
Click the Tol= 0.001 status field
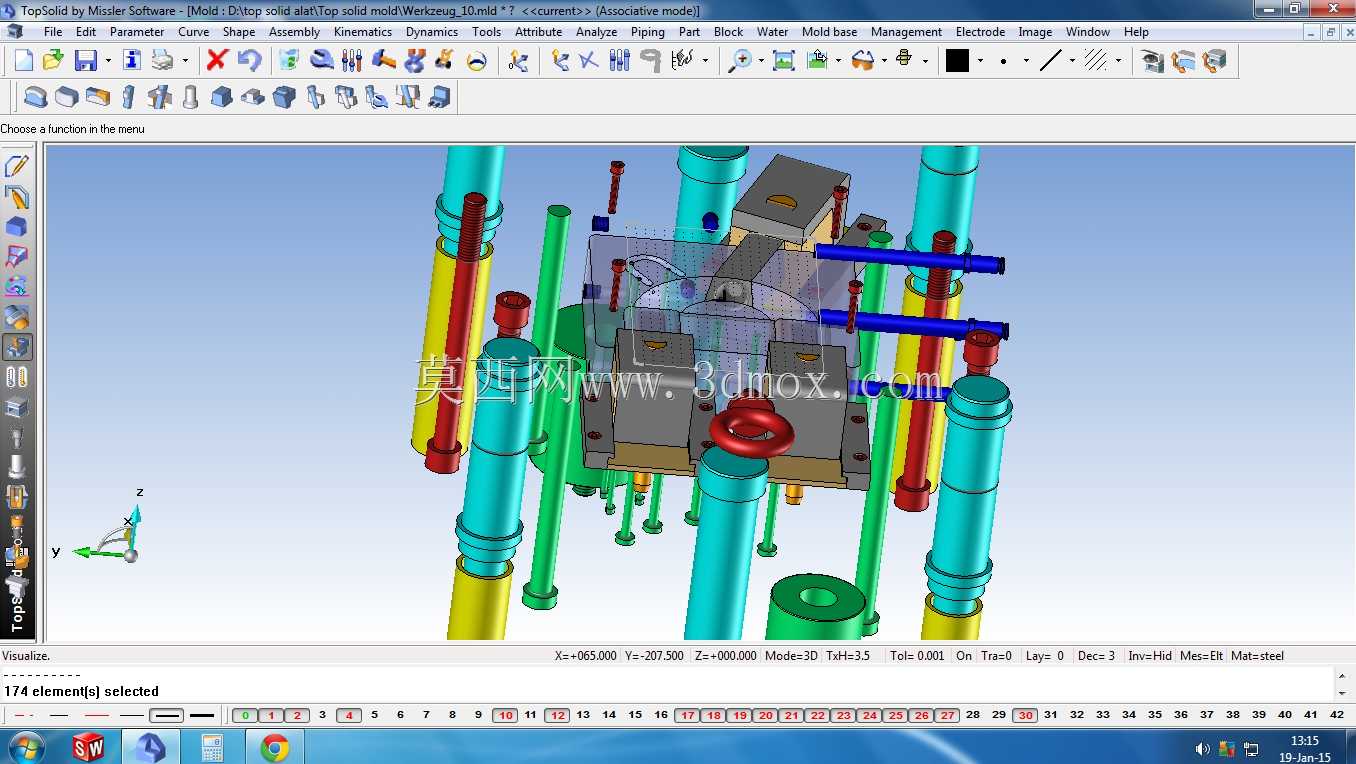click(917, 656)
